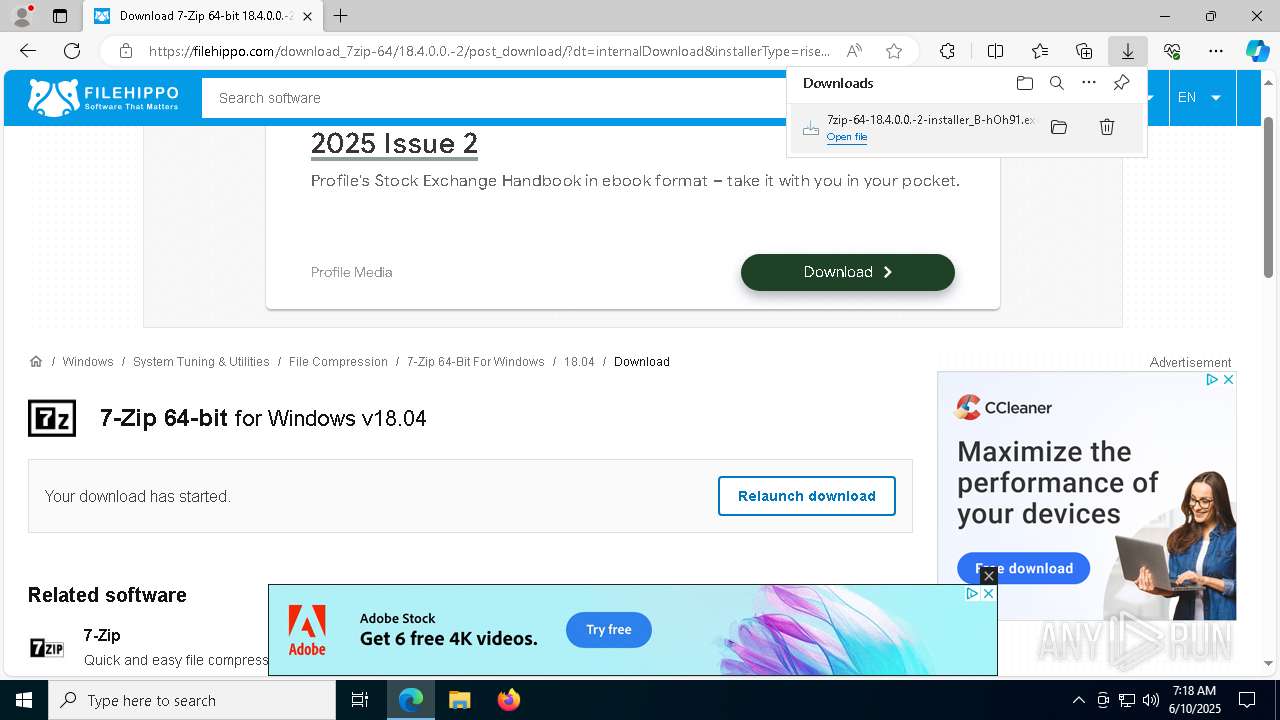Open 7-Zip 64-Bit For Windows breadcrumb
The height and width of the screenshot is (720, 1280).
click(475, 361)
